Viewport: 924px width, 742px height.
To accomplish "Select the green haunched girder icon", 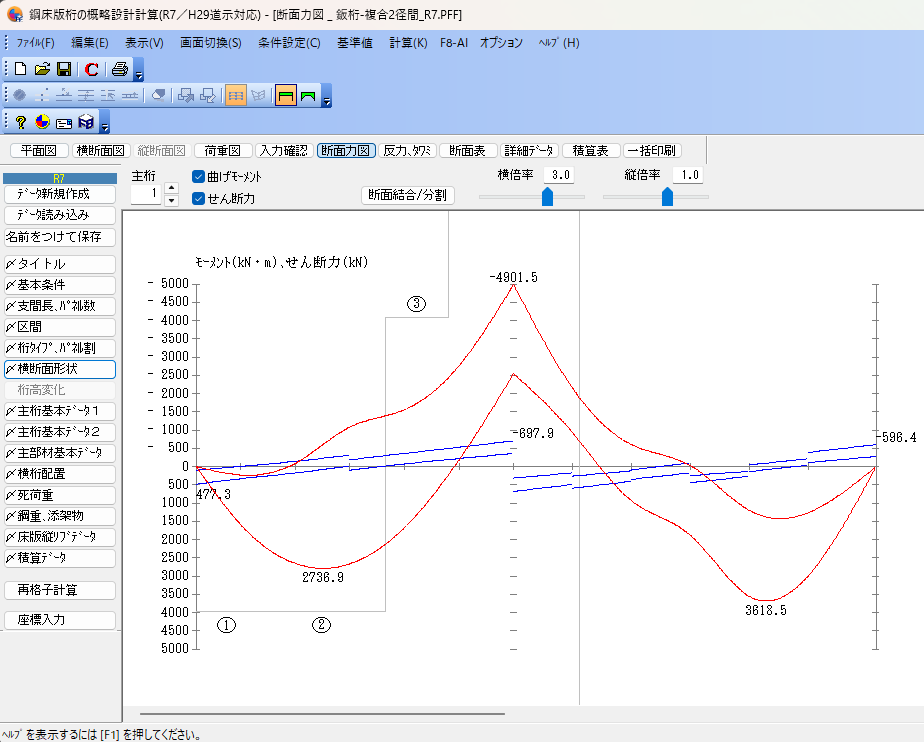I will (308, 95).
